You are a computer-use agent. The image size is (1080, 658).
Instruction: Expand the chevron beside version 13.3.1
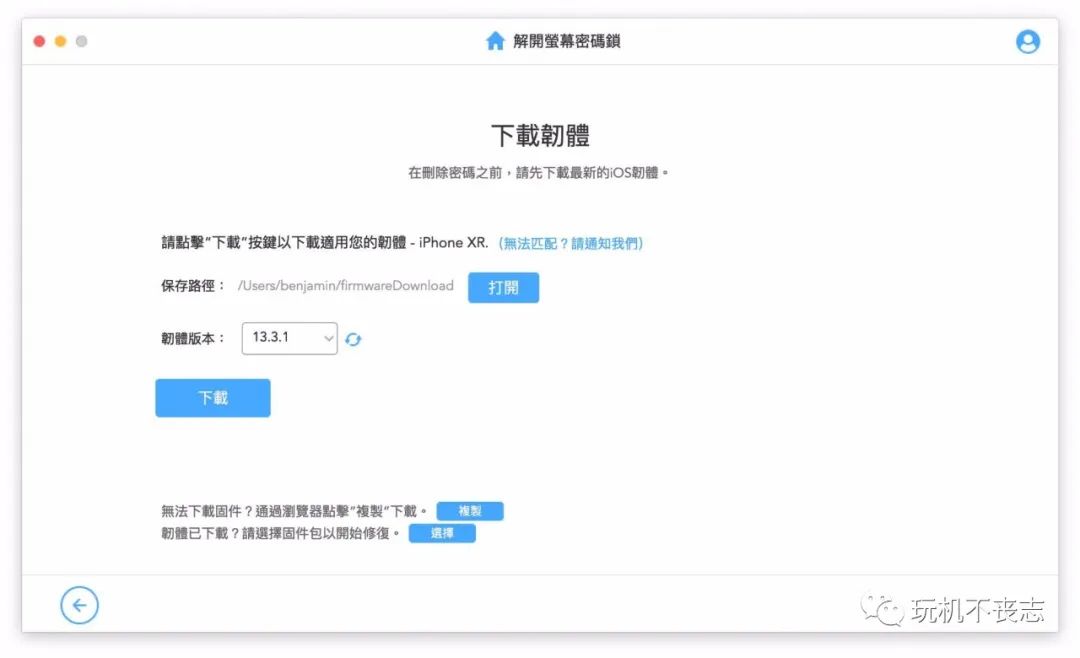[x=329, y=338]
